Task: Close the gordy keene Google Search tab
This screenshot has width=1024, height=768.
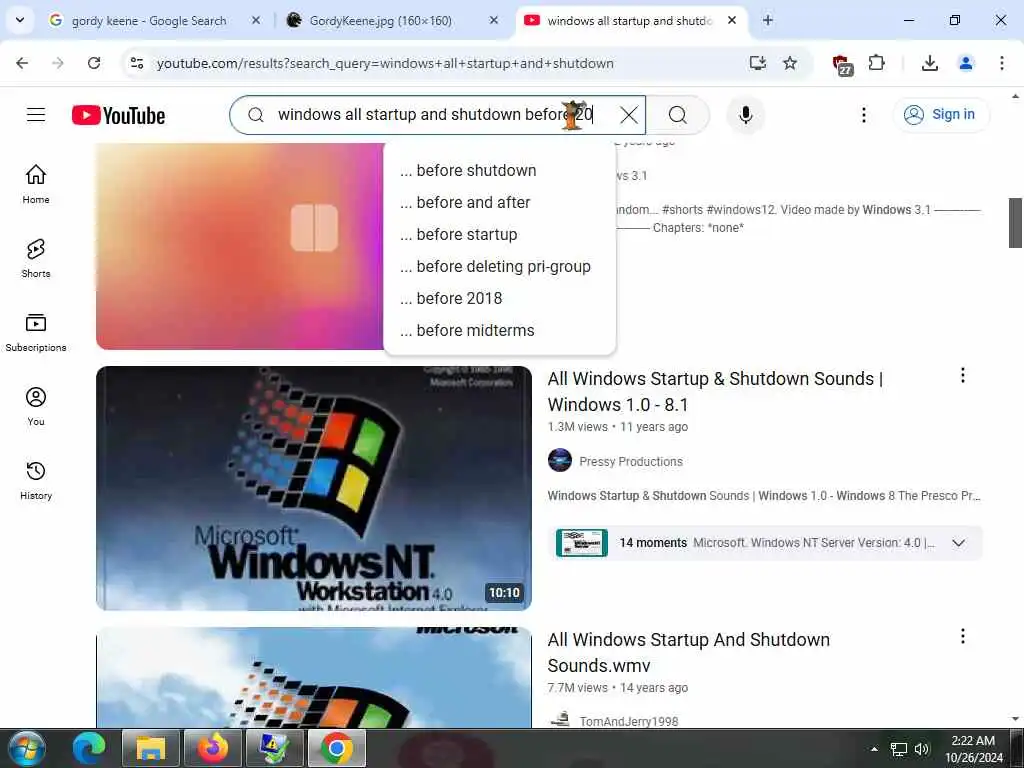Action: pos(256,20)
